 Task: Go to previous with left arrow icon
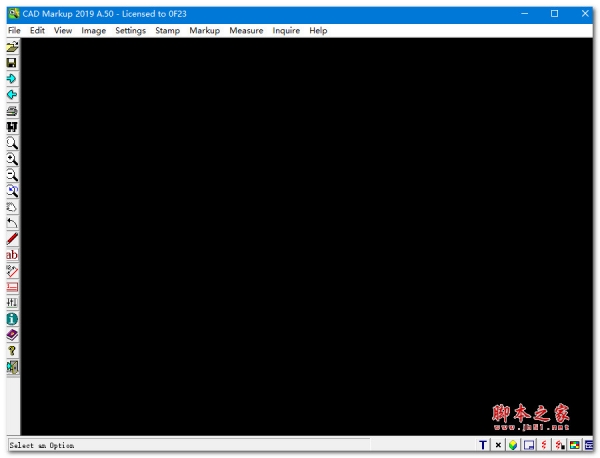point(12,95)
